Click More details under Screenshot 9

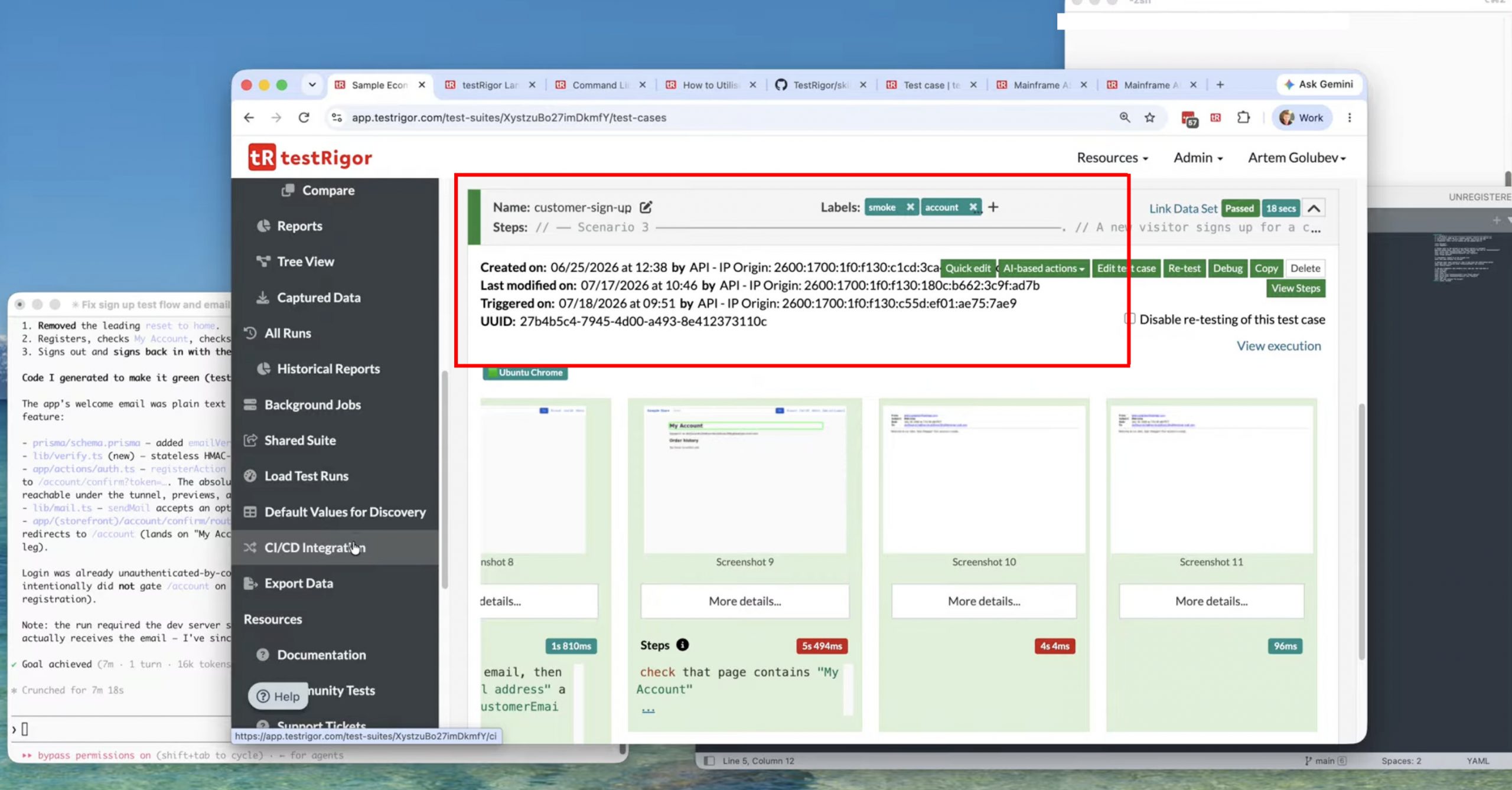[x=745, y=601]
